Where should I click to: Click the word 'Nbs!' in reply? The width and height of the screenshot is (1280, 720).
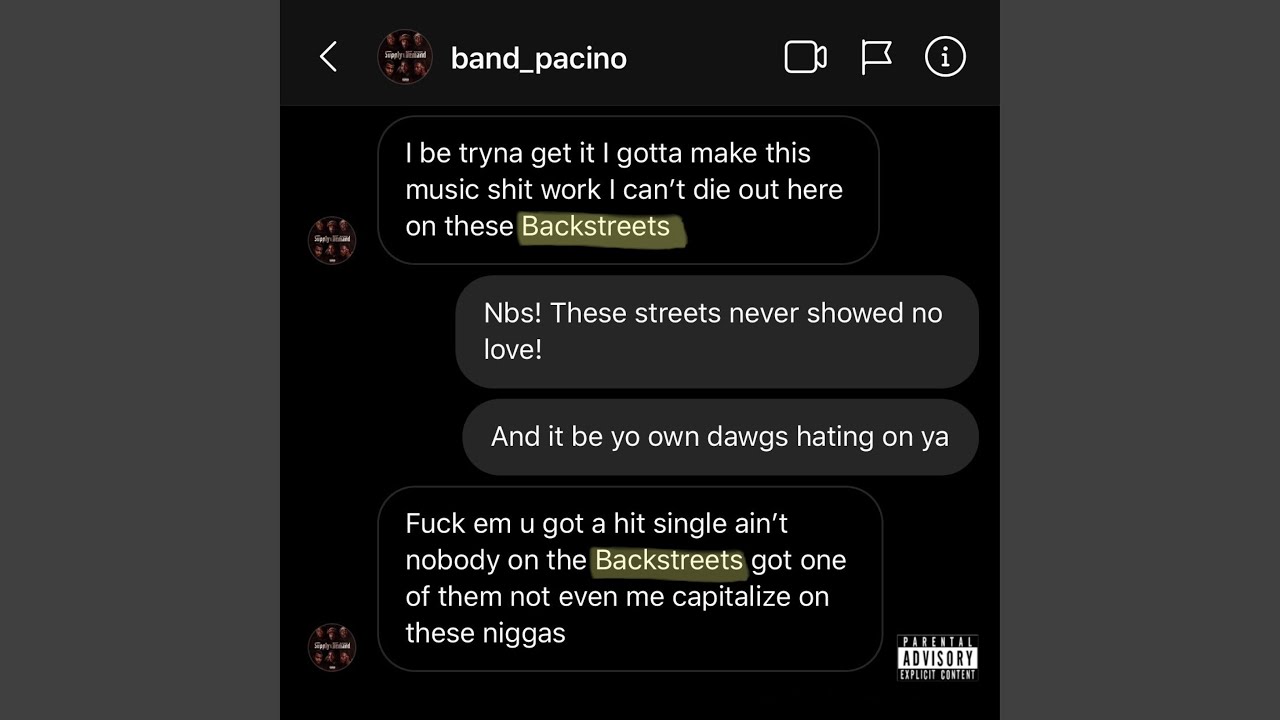(513, 313)
